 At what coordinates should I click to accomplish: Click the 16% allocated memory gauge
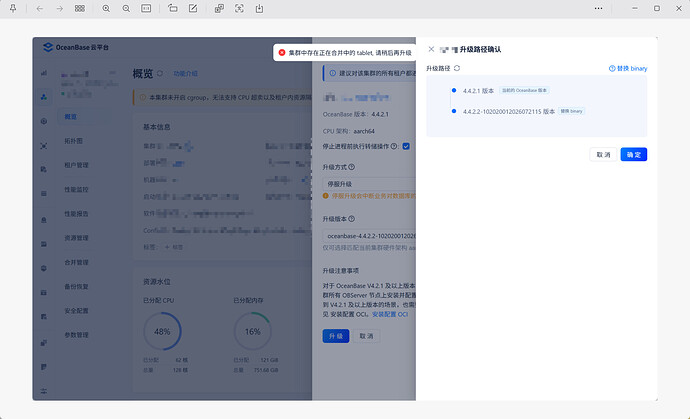click(x=253, y=331)
